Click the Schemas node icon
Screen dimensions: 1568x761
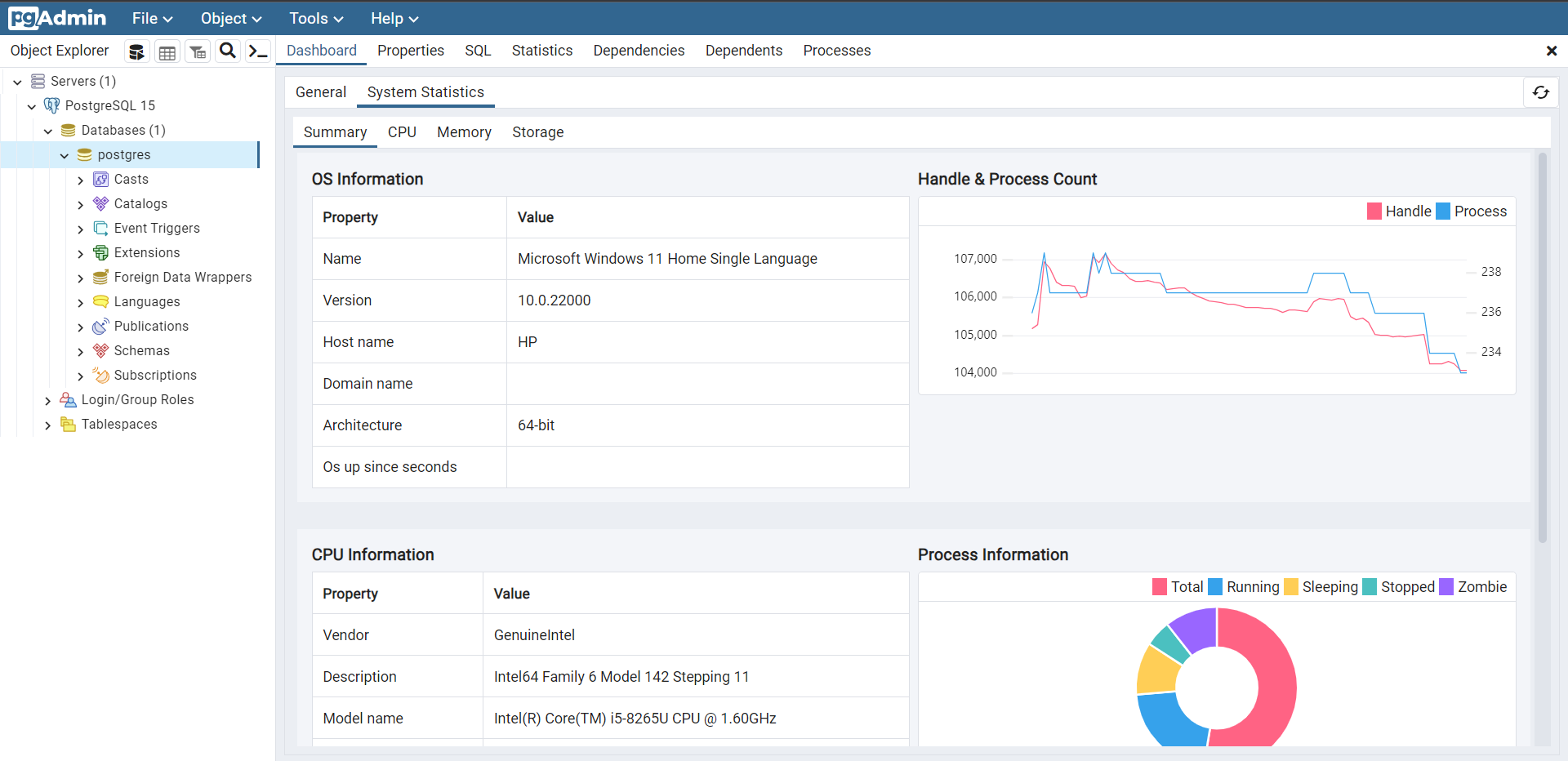click(100, 350)
